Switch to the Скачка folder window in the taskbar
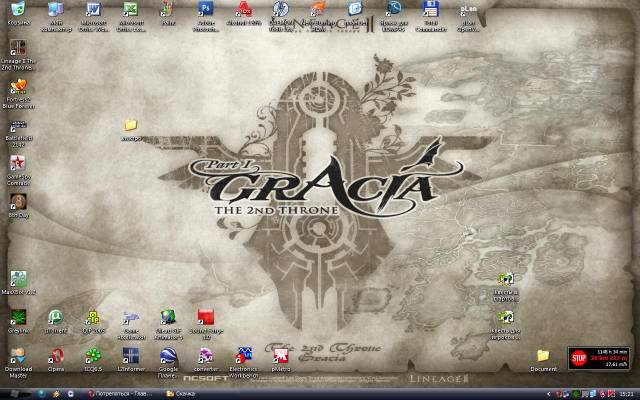The width and height of the screenshot is (640, 400). point(180,394)
